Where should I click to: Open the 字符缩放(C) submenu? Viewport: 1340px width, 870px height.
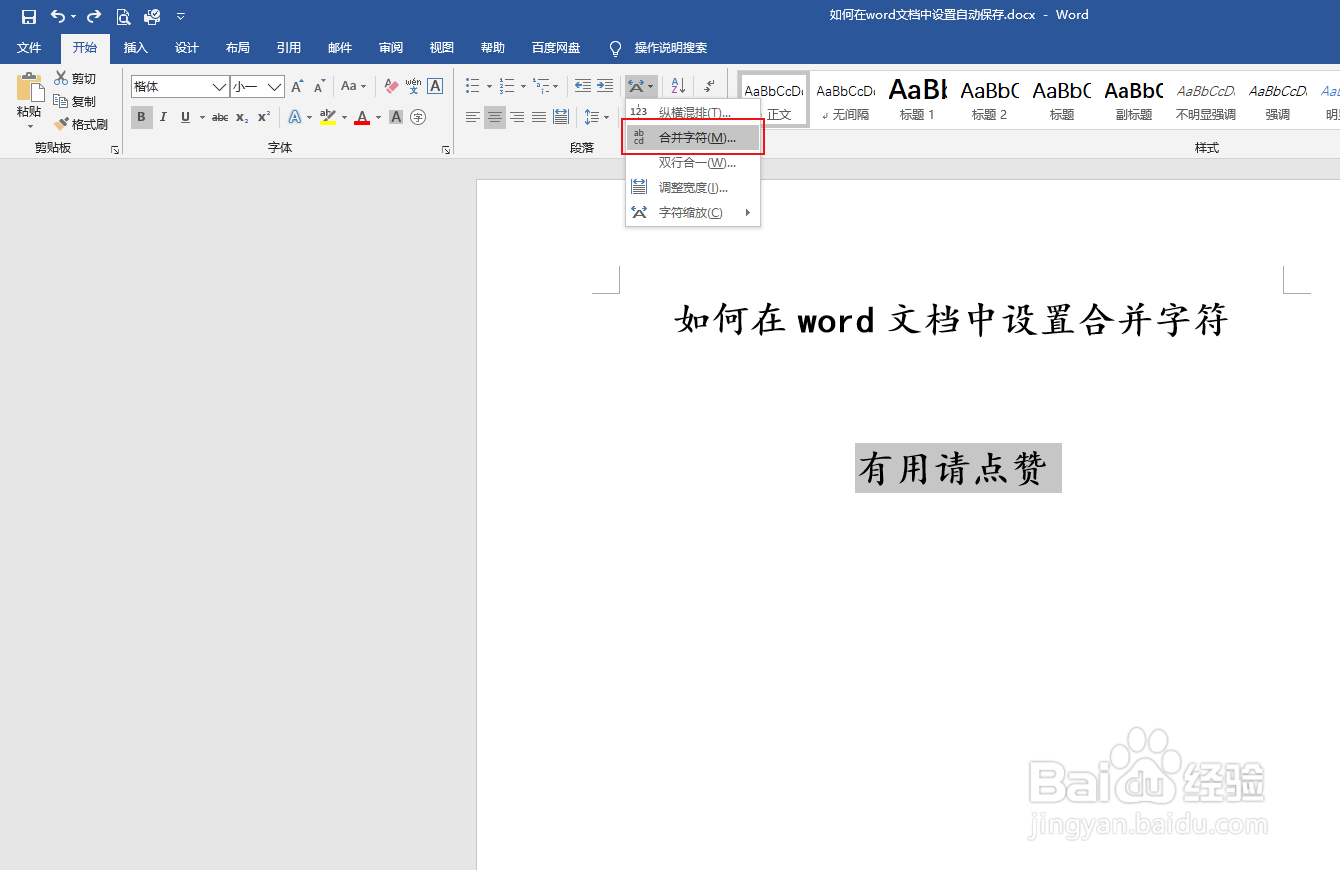693,213
